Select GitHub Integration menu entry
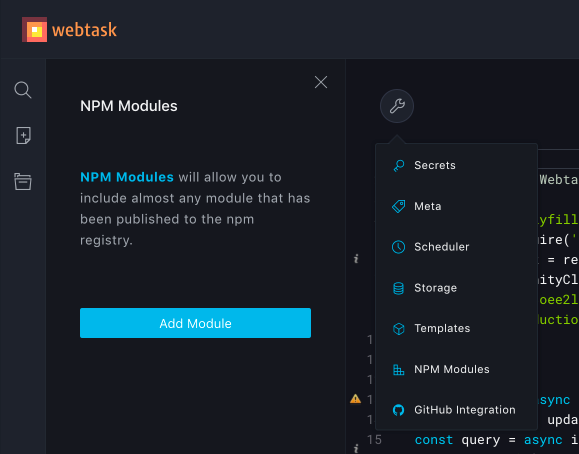Image resolution: width=579 pixels, height=454 pixels. click(456, 410)
